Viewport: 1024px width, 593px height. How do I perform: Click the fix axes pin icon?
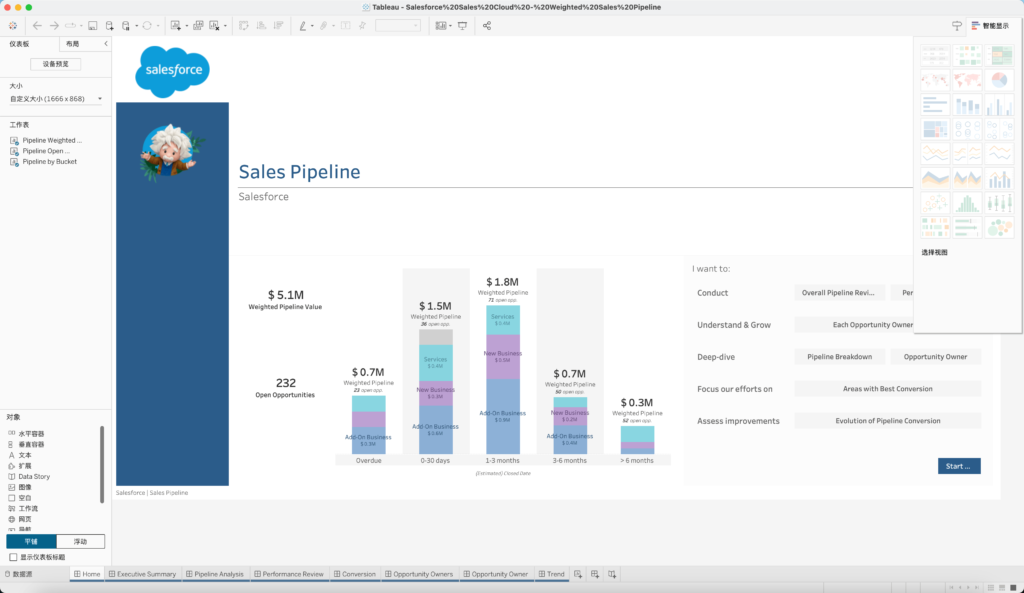(x=362, y=25)
